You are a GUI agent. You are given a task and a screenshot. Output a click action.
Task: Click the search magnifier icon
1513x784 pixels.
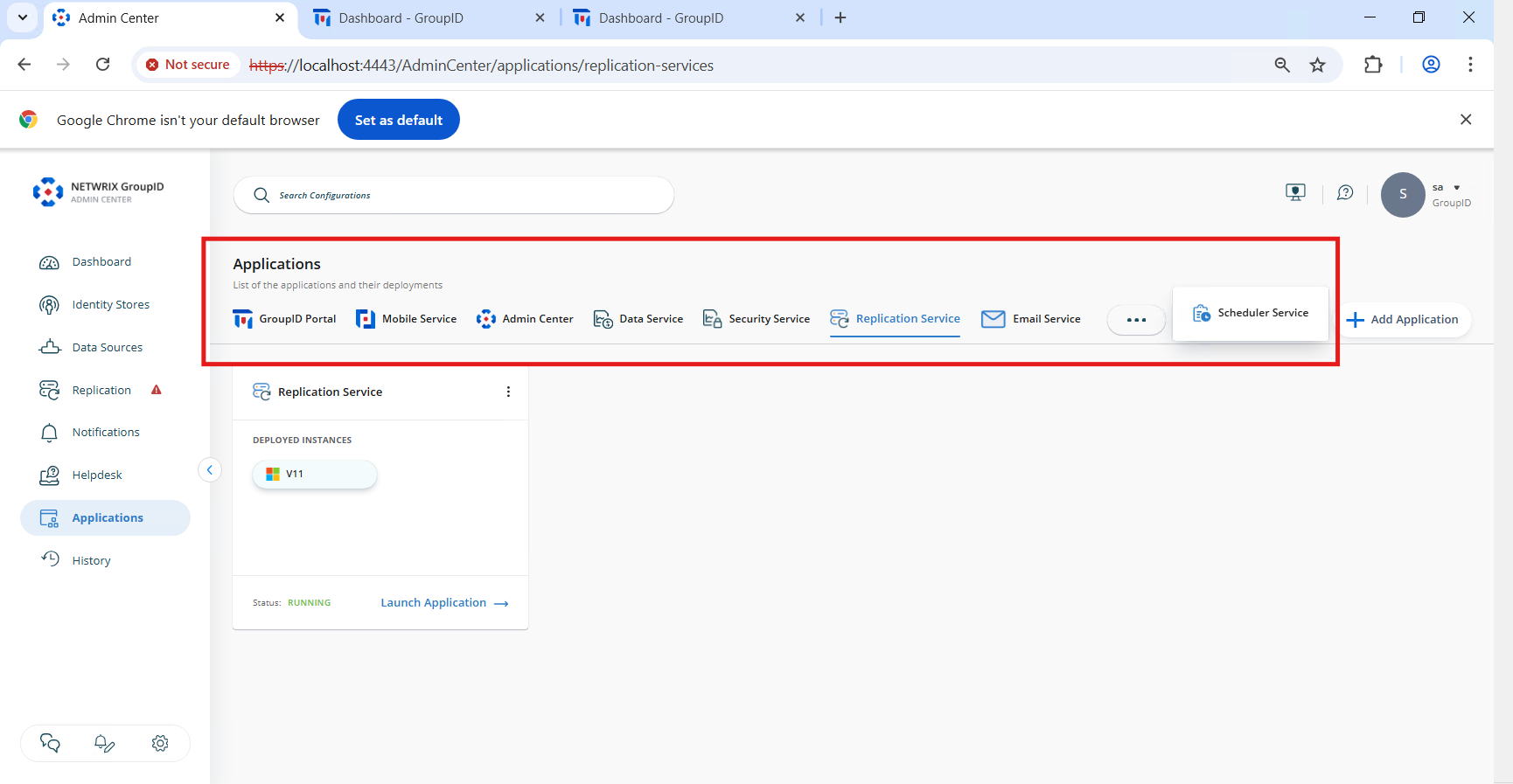(261, 195)
